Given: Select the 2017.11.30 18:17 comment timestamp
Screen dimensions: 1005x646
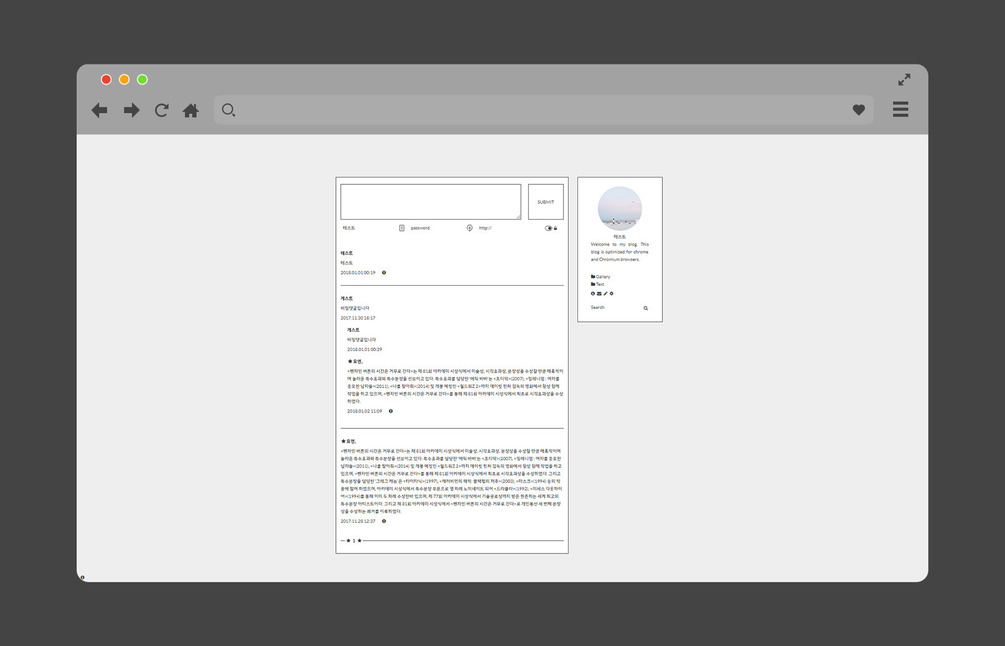Looking at the screenshot, I should 358,318.
